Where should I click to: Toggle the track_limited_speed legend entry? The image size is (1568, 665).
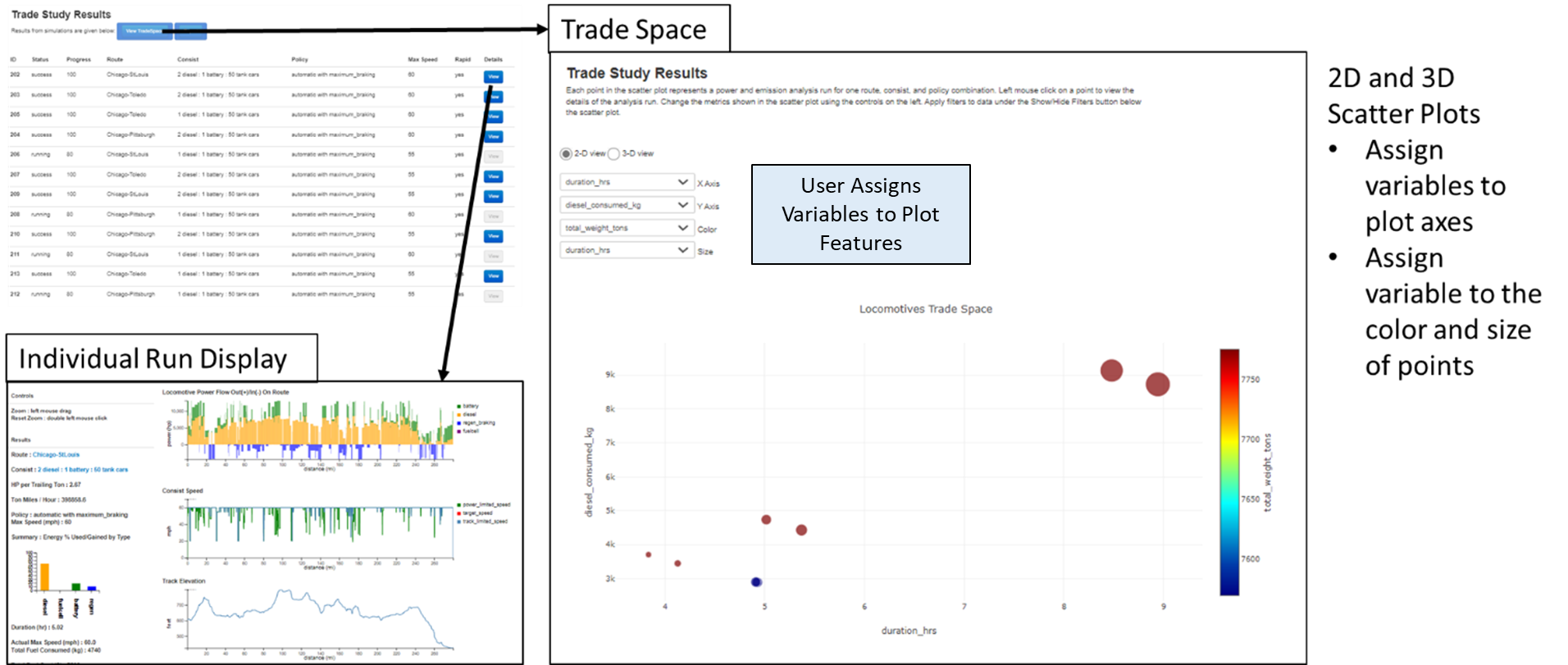click(482, 521)
